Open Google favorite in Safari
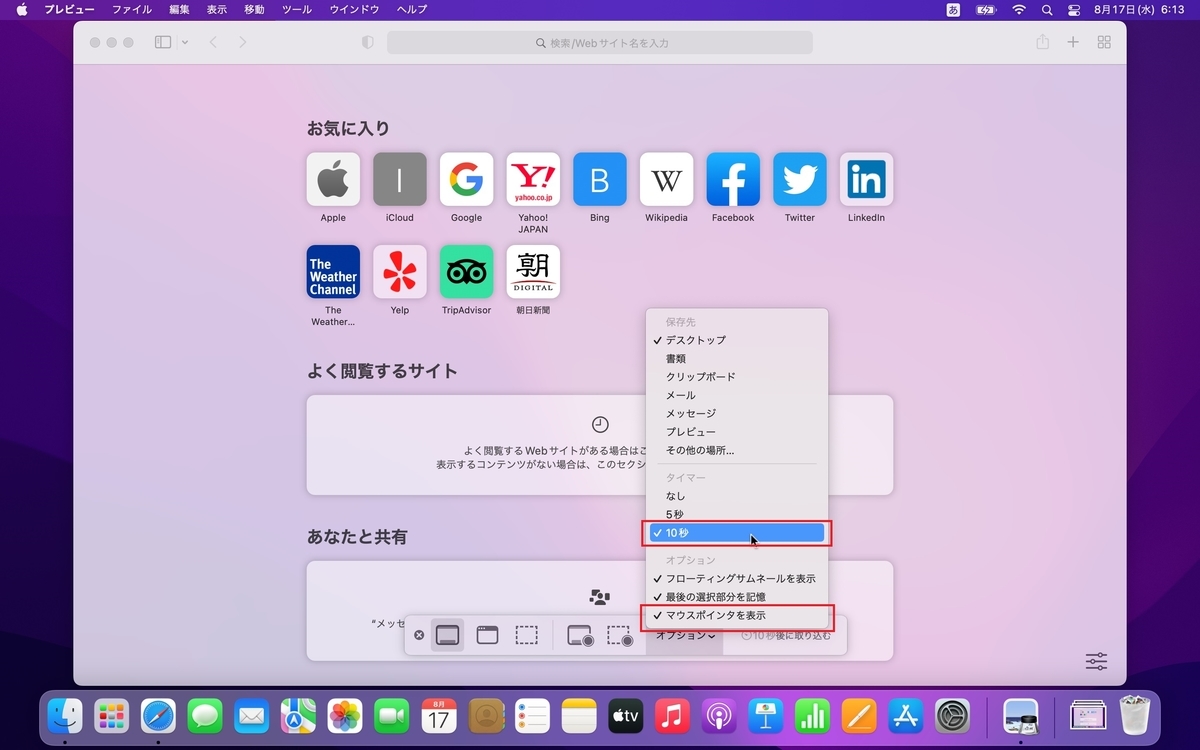 tap(466, 179)
